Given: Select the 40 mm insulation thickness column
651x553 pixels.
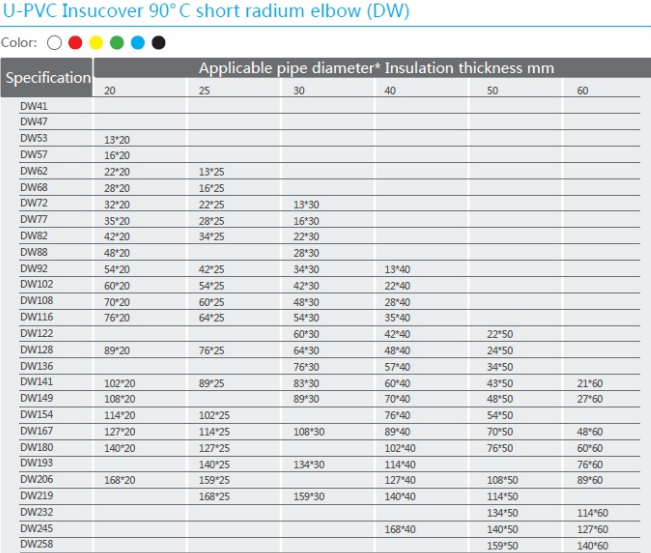Looking at the screenshot, I should [x=391, y=90].
